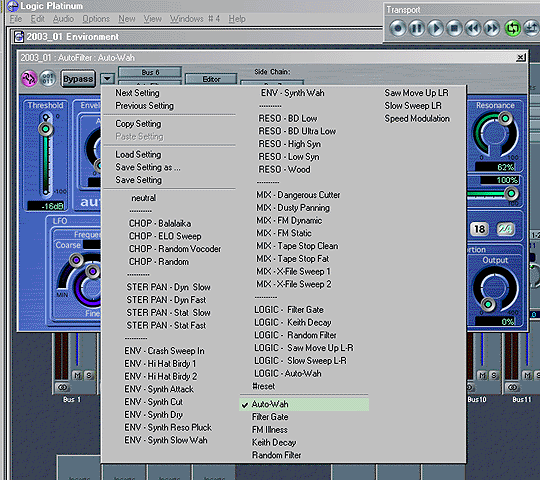
Task: Select RESO - Wood preset
Action: coord(284,169)
